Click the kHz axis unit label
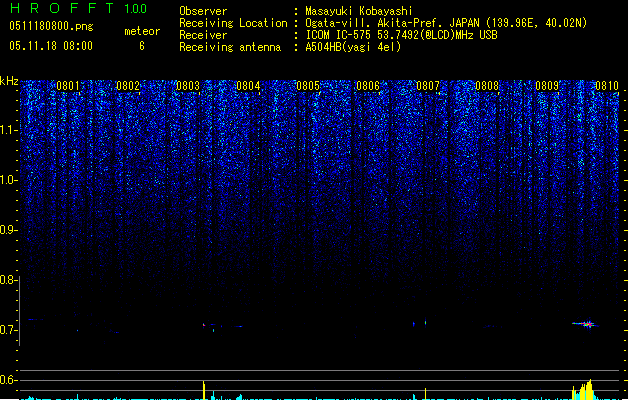The height and width of the screenshot is (400, 629). (x=9, y=81)
